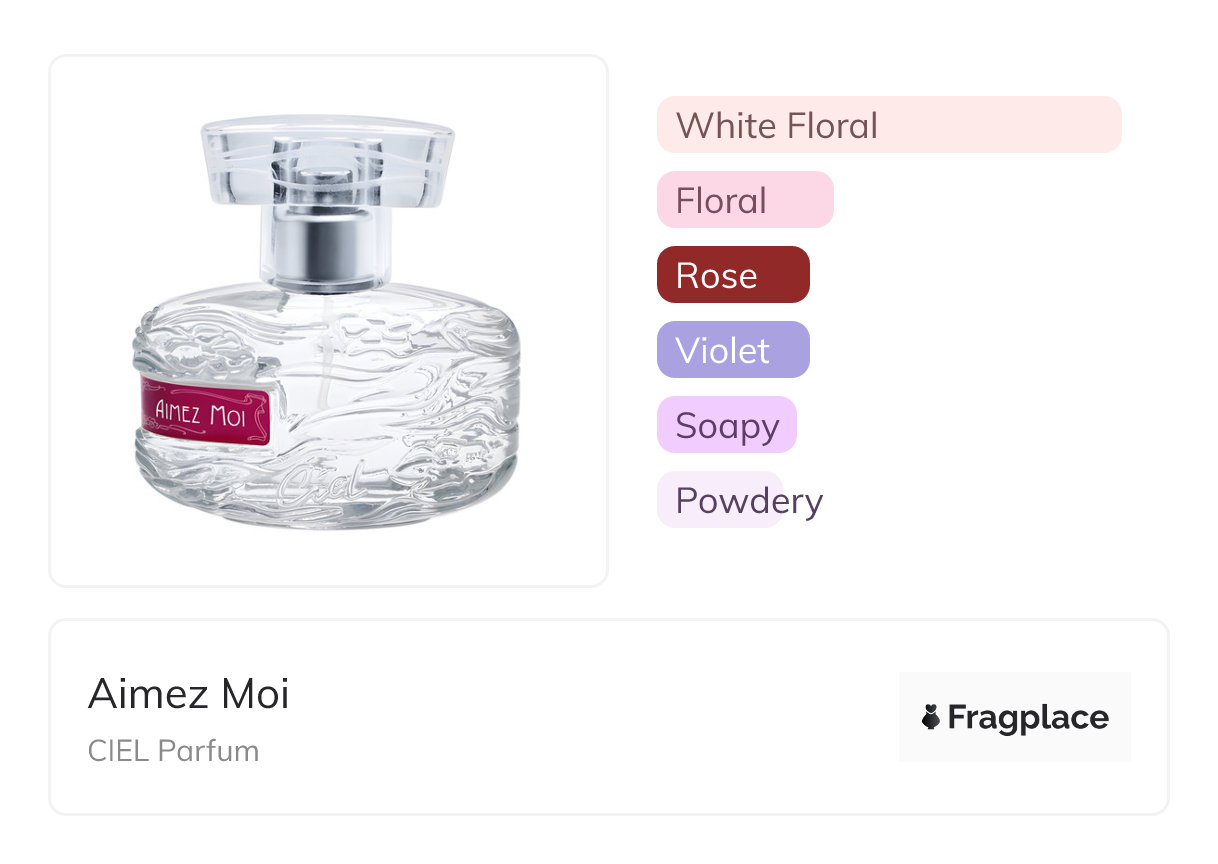Click the Fragplace wordmark text

point(1028,717)
